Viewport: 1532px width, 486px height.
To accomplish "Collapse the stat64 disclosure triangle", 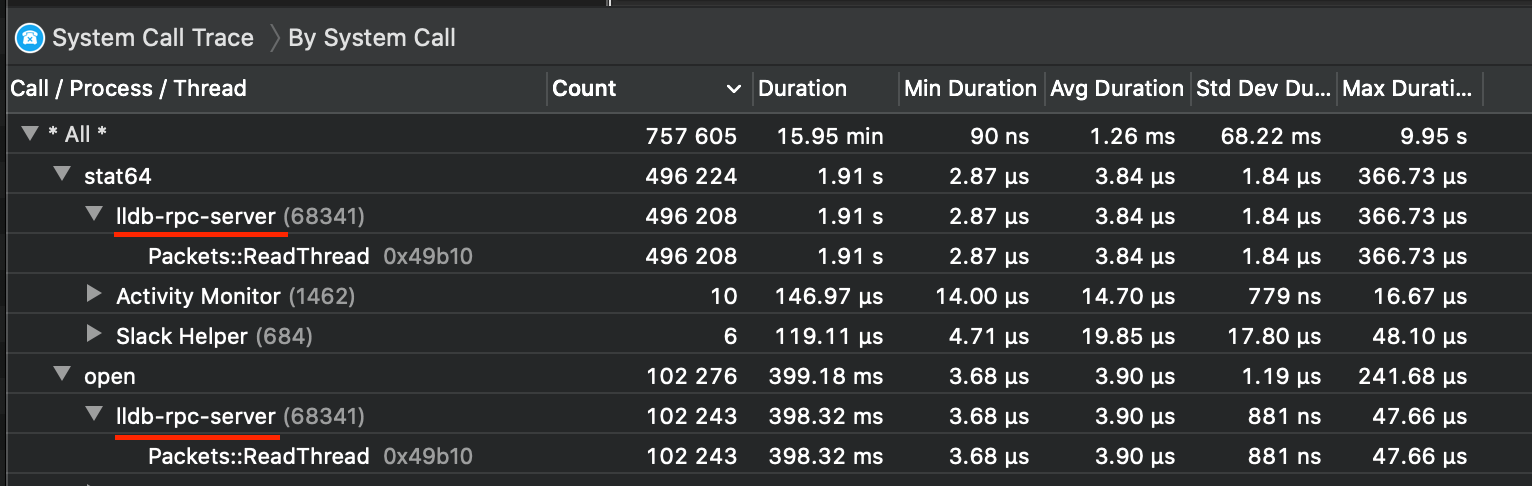I will pos(62,175).
